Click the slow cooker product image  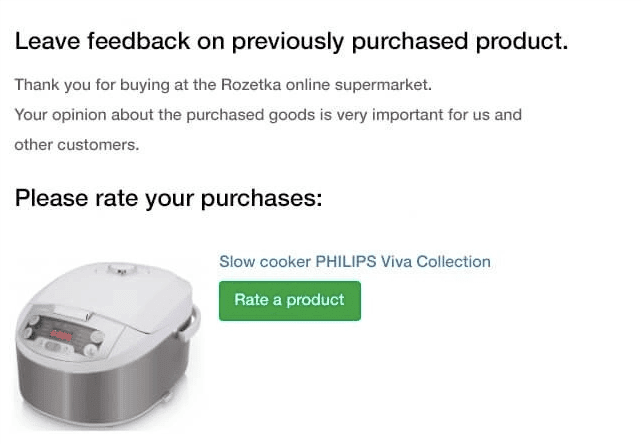(108, 346)
